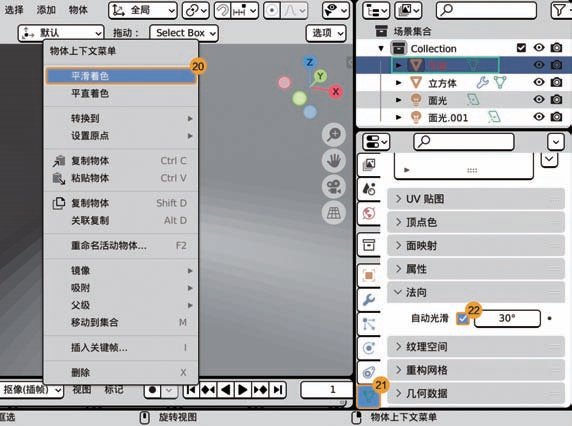Viewport: 572px width, 426px height.
Task: Click the pan view hand gizmo
Action: click(x=334, y=160)
